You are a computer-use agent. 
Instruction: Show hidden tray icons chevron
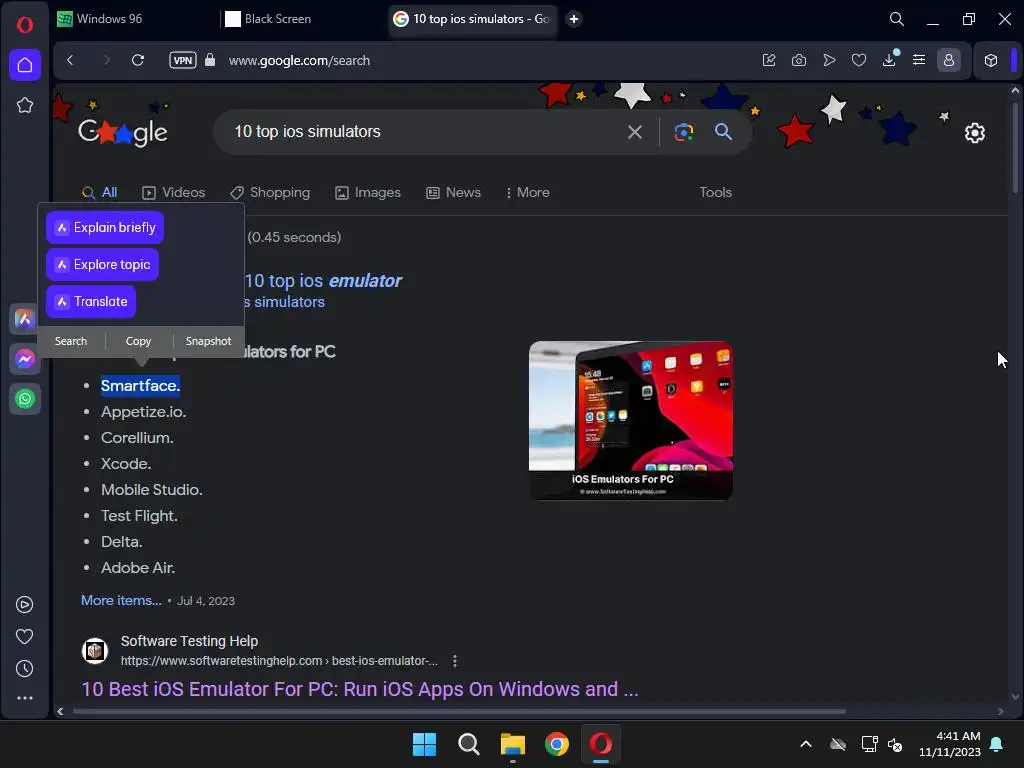(x=806, y=744)
